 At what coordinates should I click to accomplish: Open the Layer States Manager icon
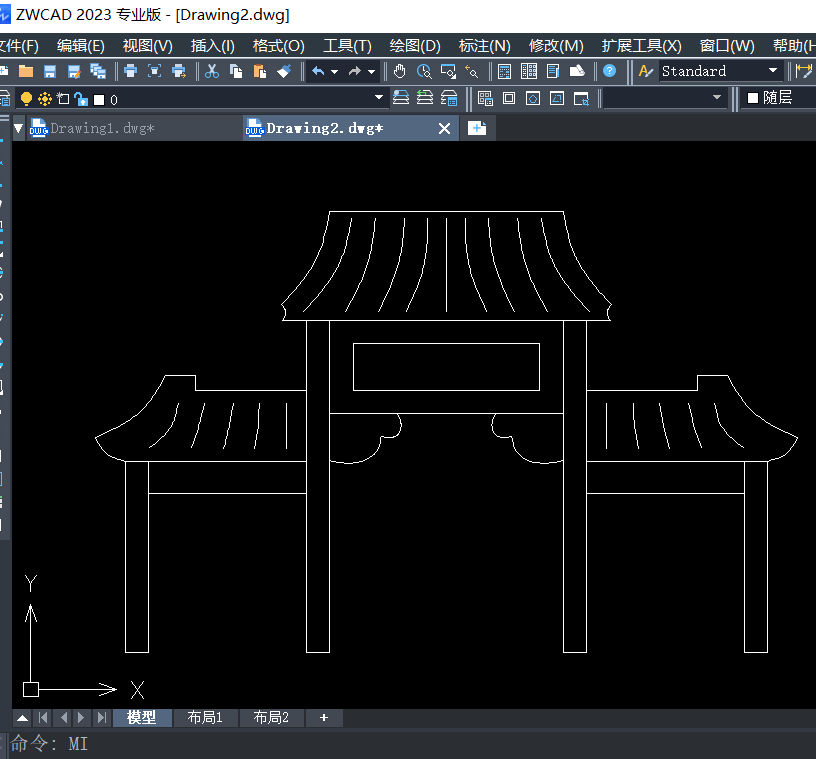449,98
